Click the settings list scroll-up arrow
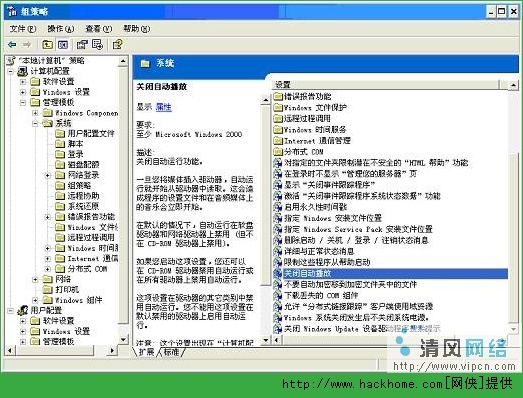 click(x=513, y=85)
